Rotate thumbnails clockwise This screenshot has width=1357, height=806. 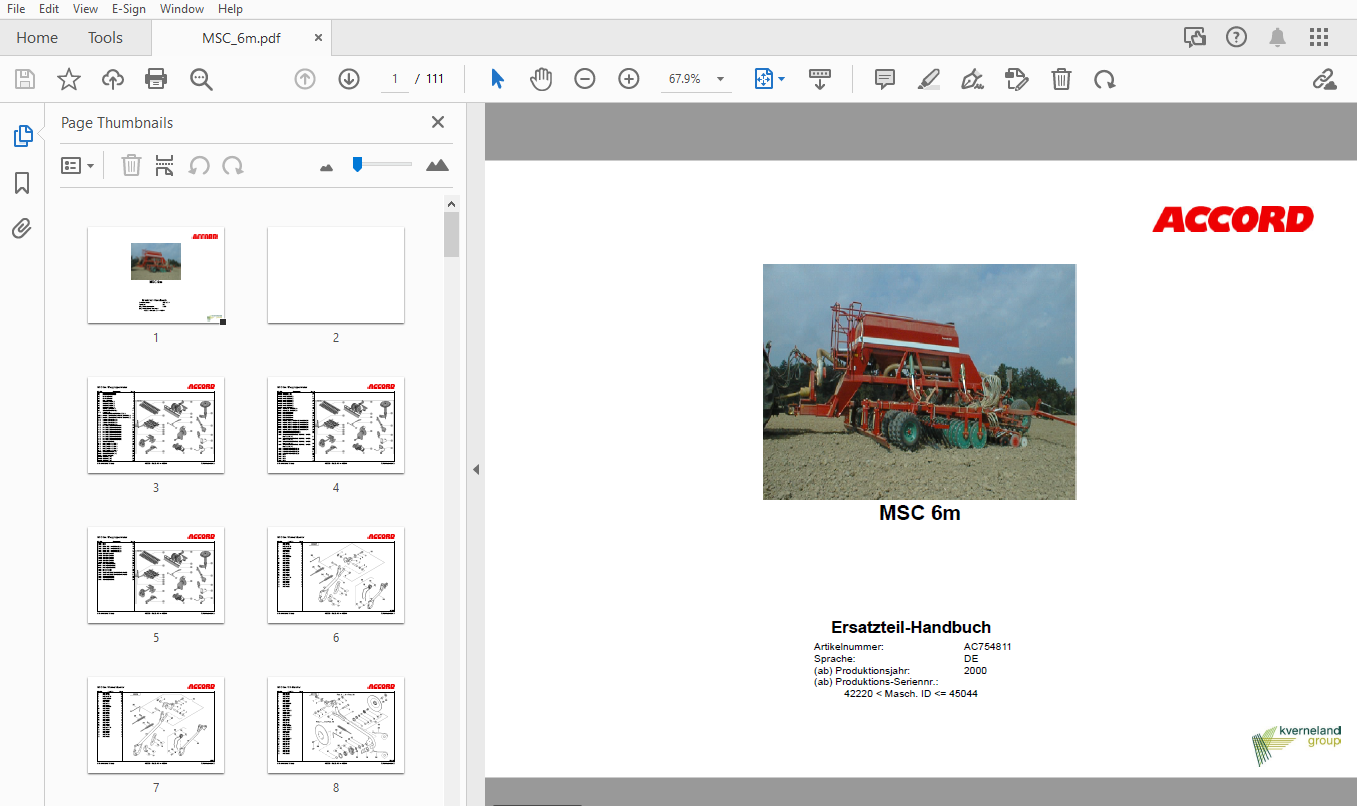(x=233, y=165)
